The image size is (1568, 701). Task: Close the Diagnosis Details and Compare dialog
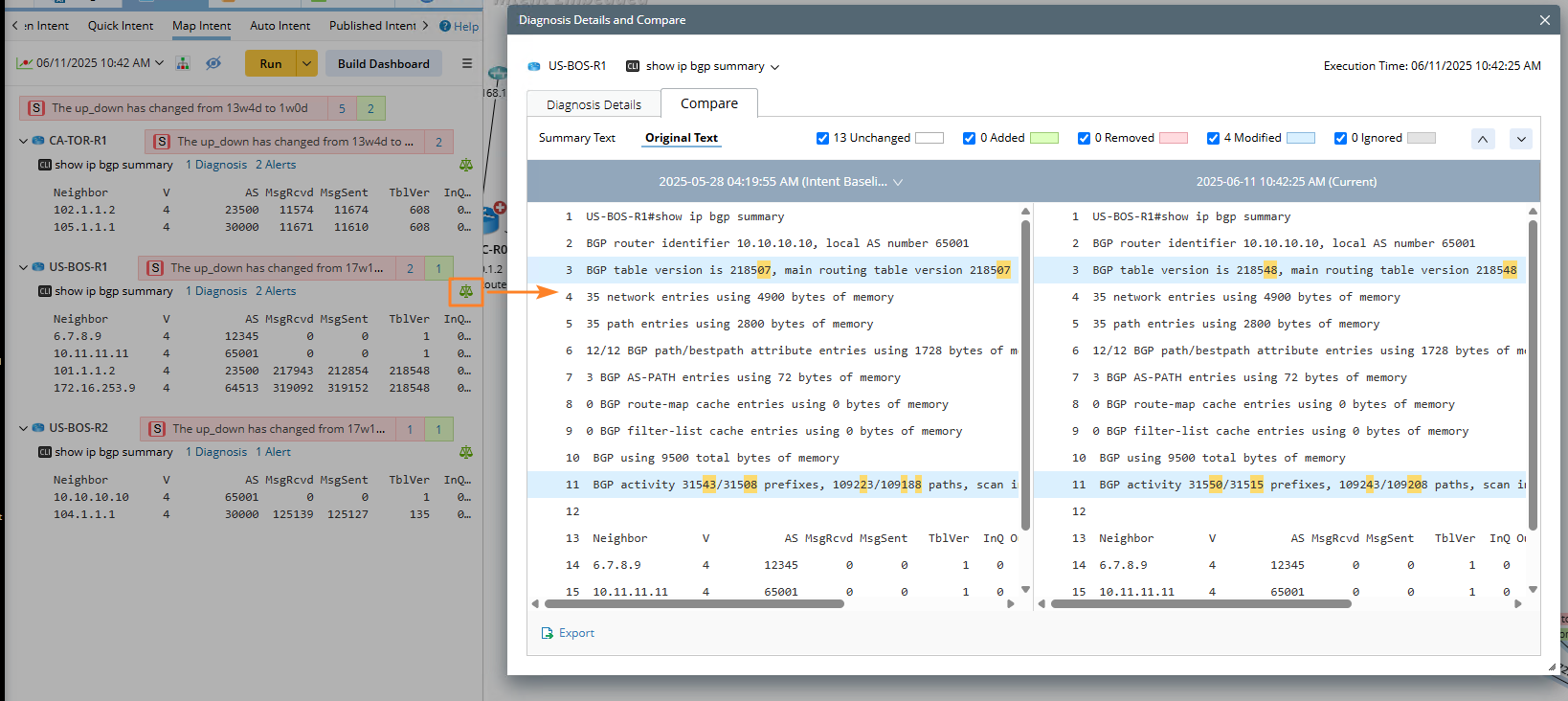coord(1545,20)
